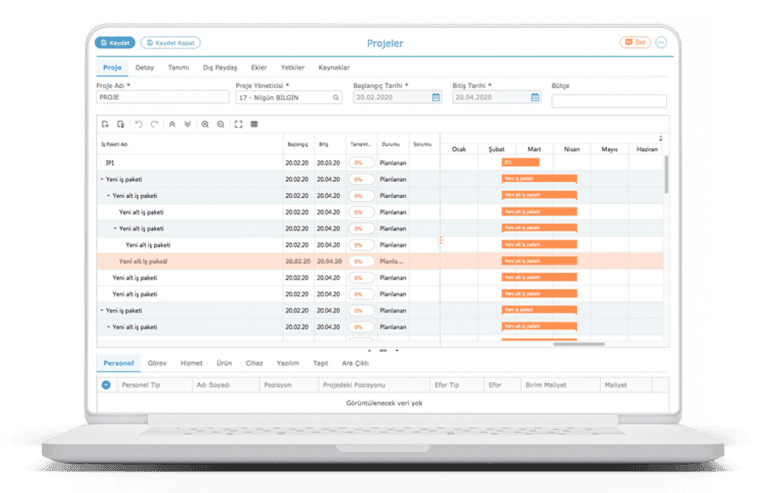Zoom in the Gantt chart
Screen dimensions: 768x493
point(205,124)
